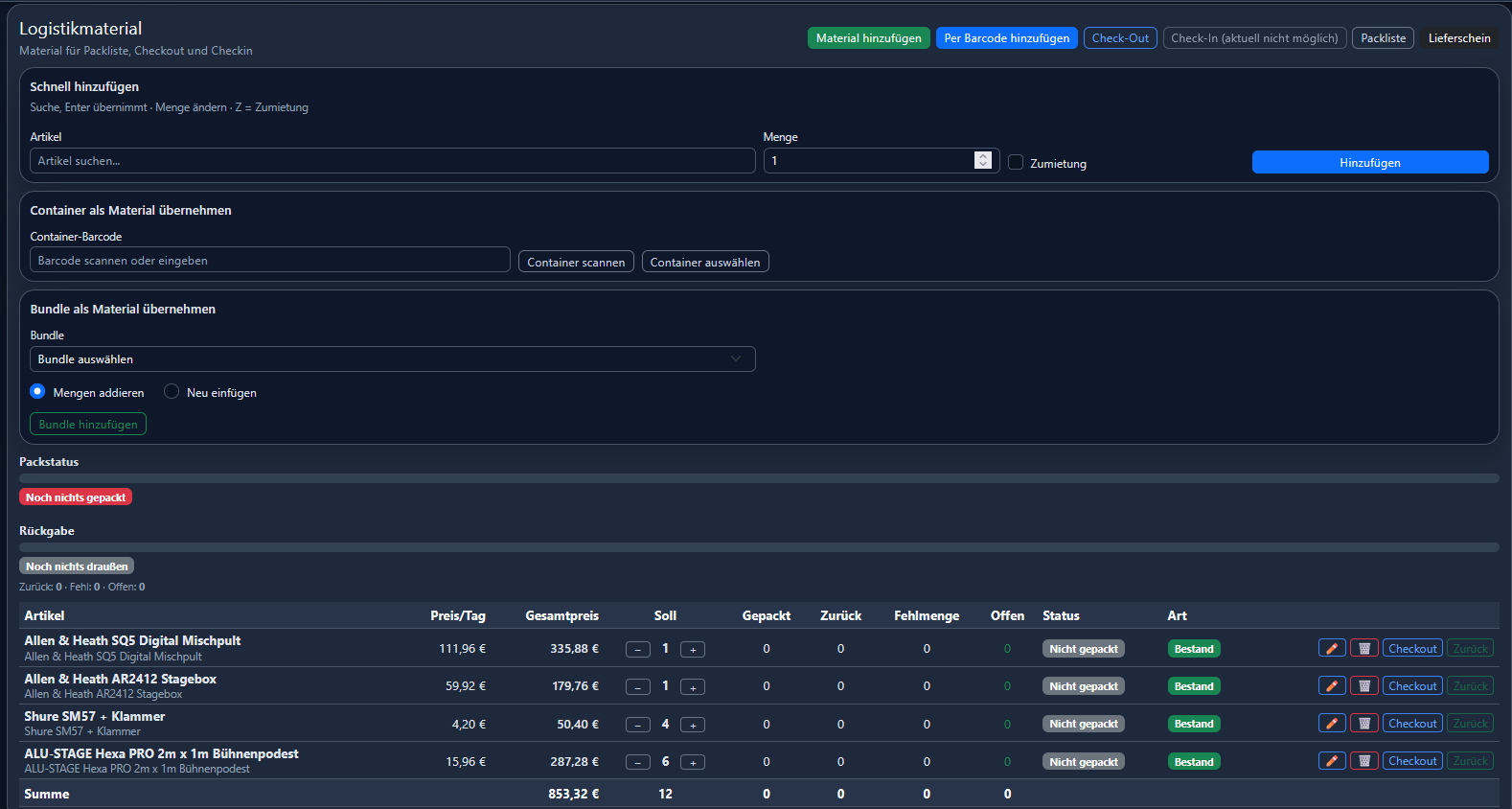The image size is (1512, 809).
Task: Delete the ALU-STAGE Hexa PRO Bühnenpodest row
Action: coord(1364,760)
